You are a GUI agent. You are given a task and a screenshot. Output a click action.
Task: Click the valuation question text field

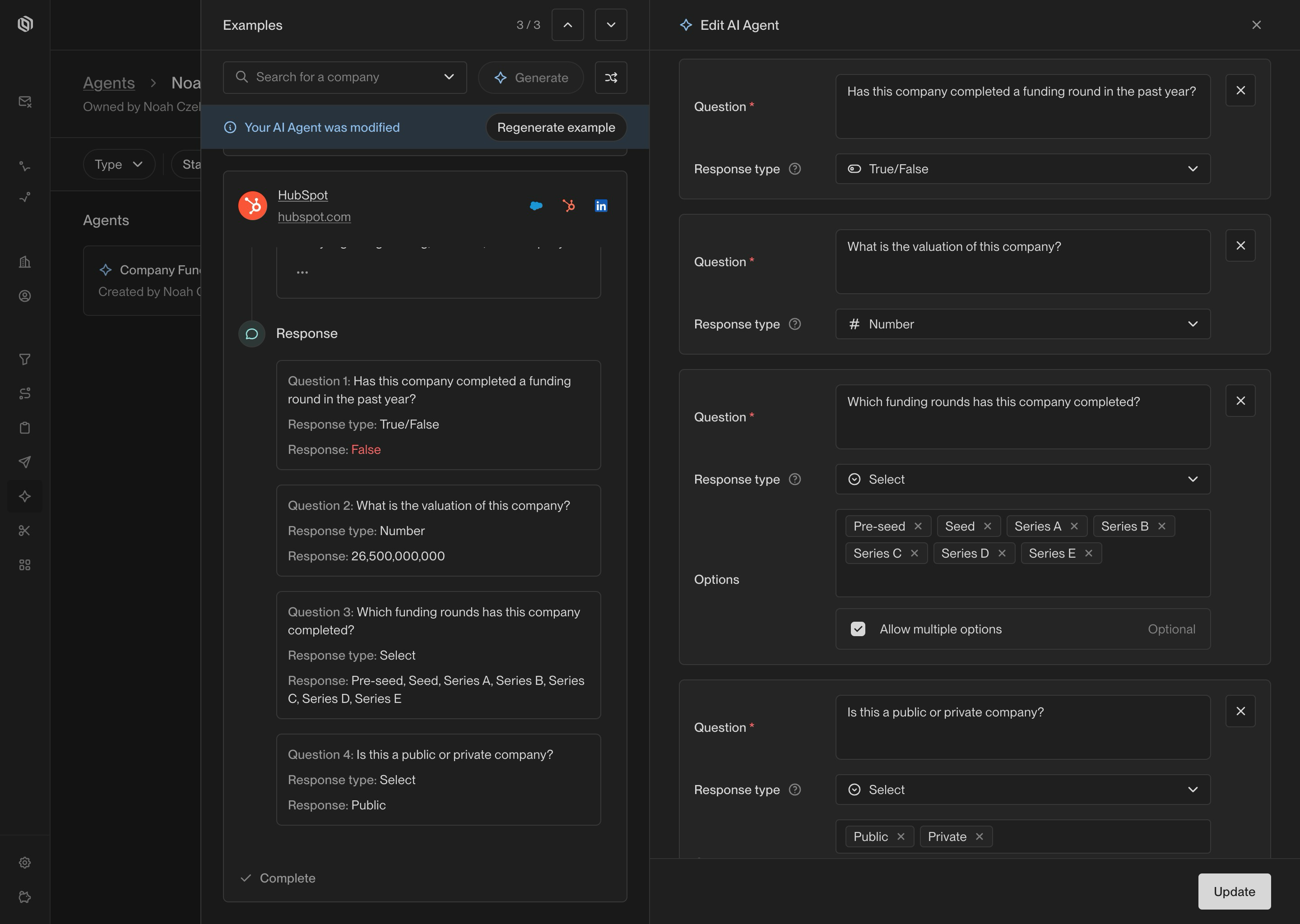(x=1022, y=262)
